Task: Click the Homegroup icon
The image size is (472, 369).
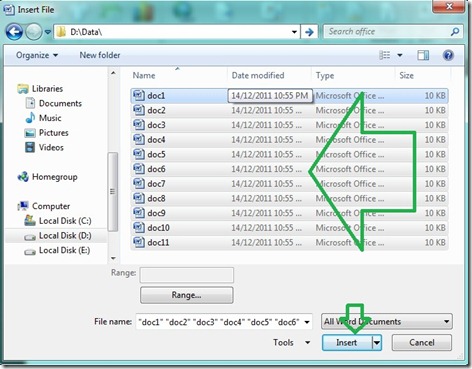Action: coord(23,177)
